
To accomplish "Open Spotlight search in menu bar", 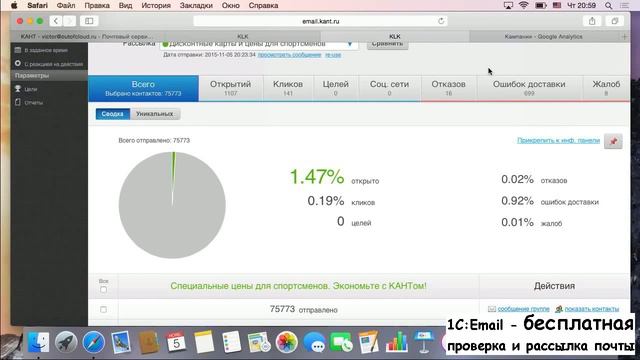I will point(609,5).
